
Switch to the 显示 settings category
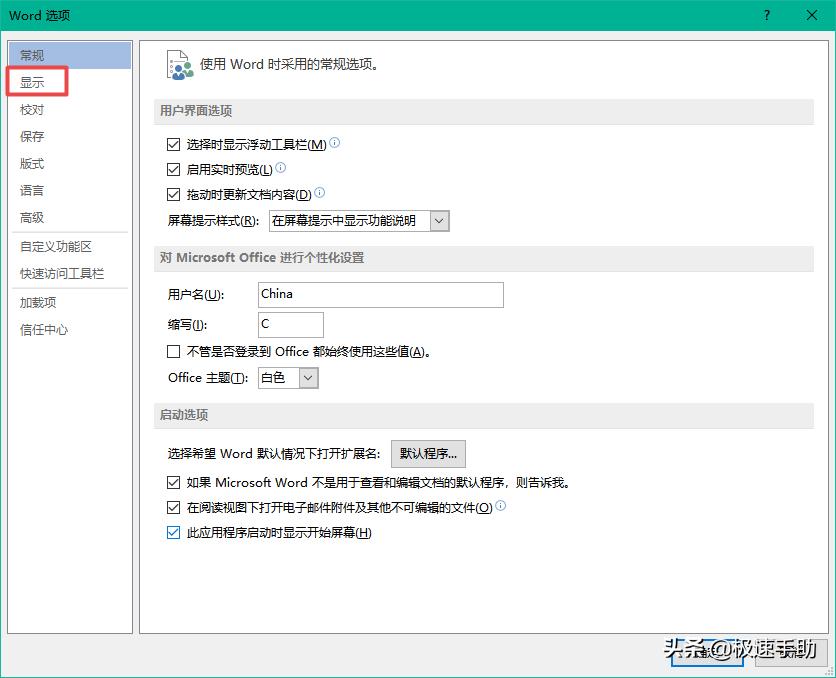point(33,82)
